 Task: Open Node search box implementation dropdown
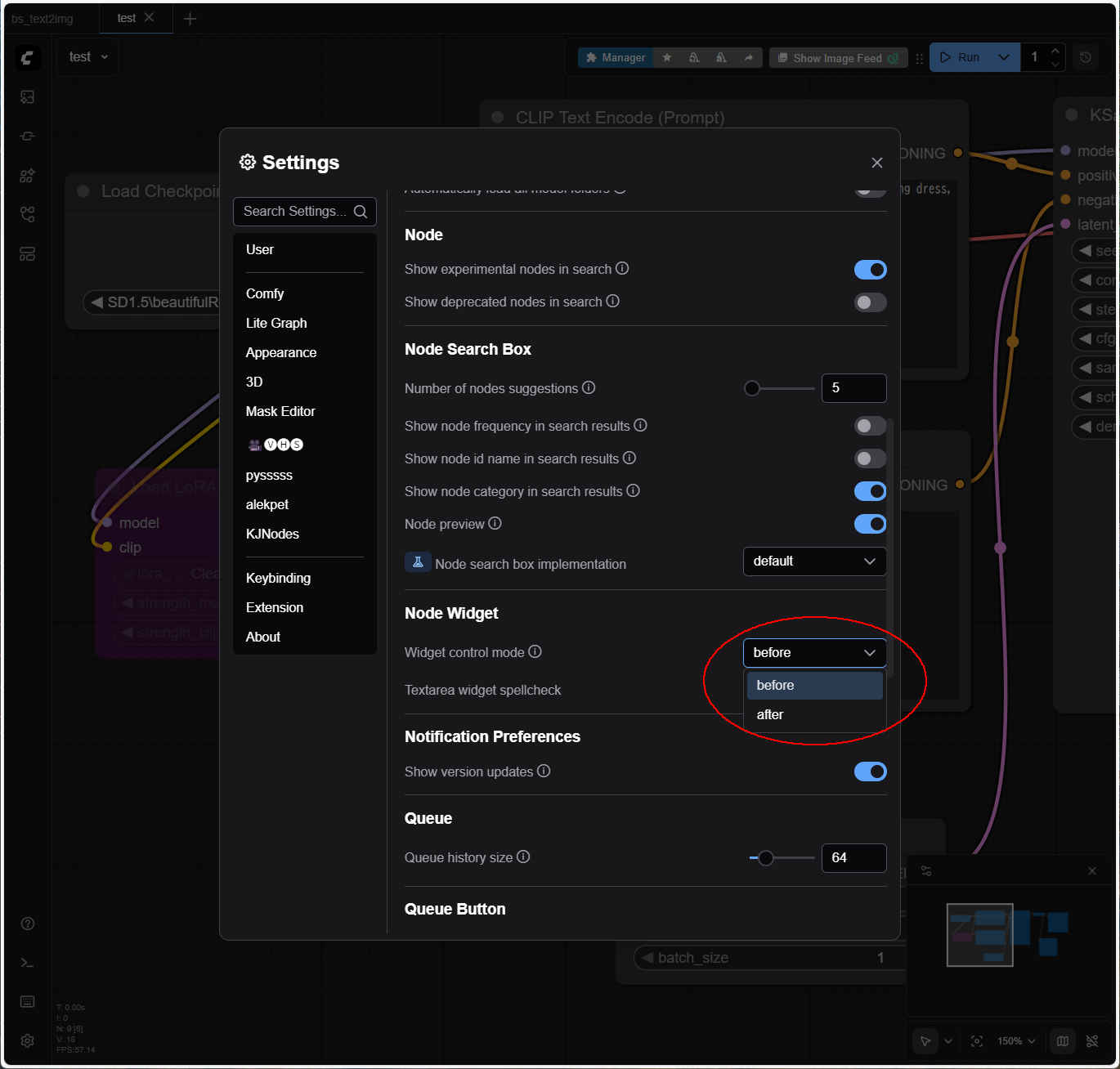point(814,561)
